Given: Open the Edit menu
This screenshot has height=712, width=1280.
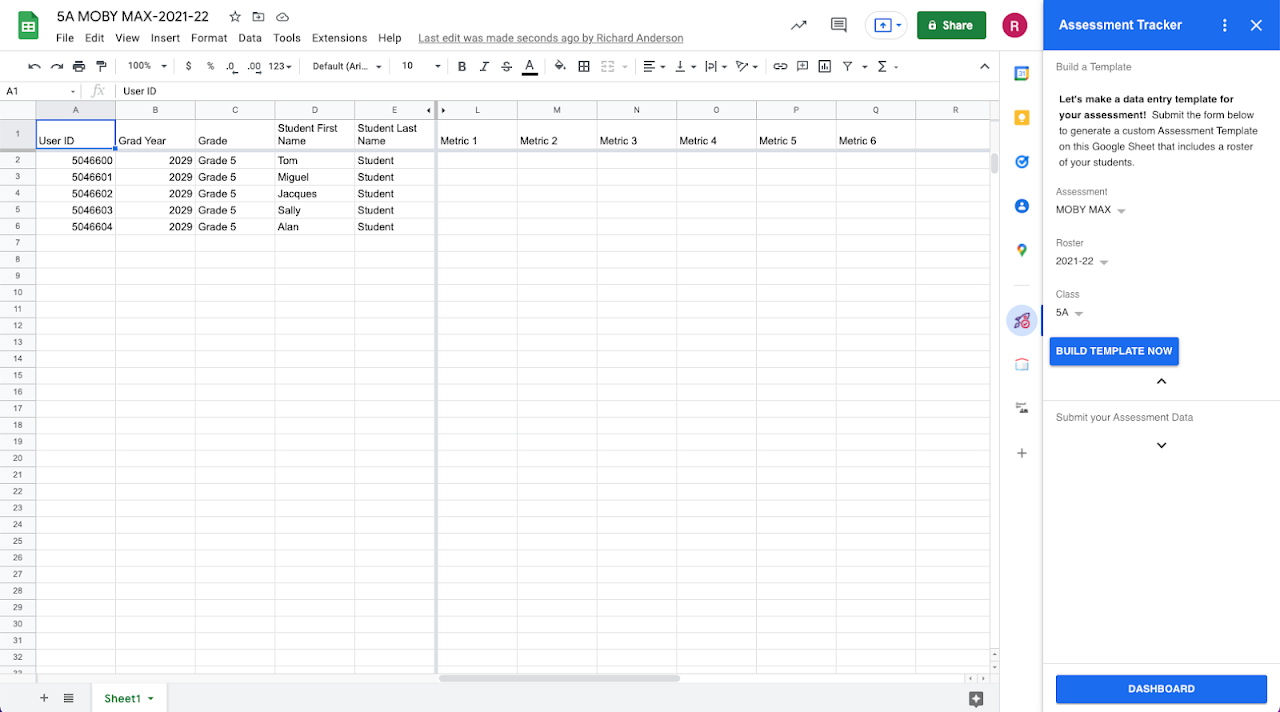Looking at the screenshot, I should (94, 38).
